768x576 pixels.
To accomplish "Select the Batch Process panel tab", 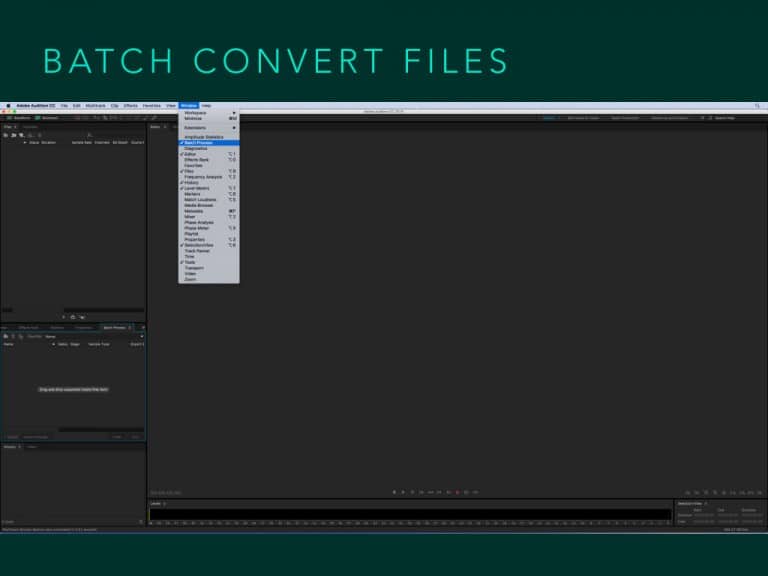I will 115,327.
